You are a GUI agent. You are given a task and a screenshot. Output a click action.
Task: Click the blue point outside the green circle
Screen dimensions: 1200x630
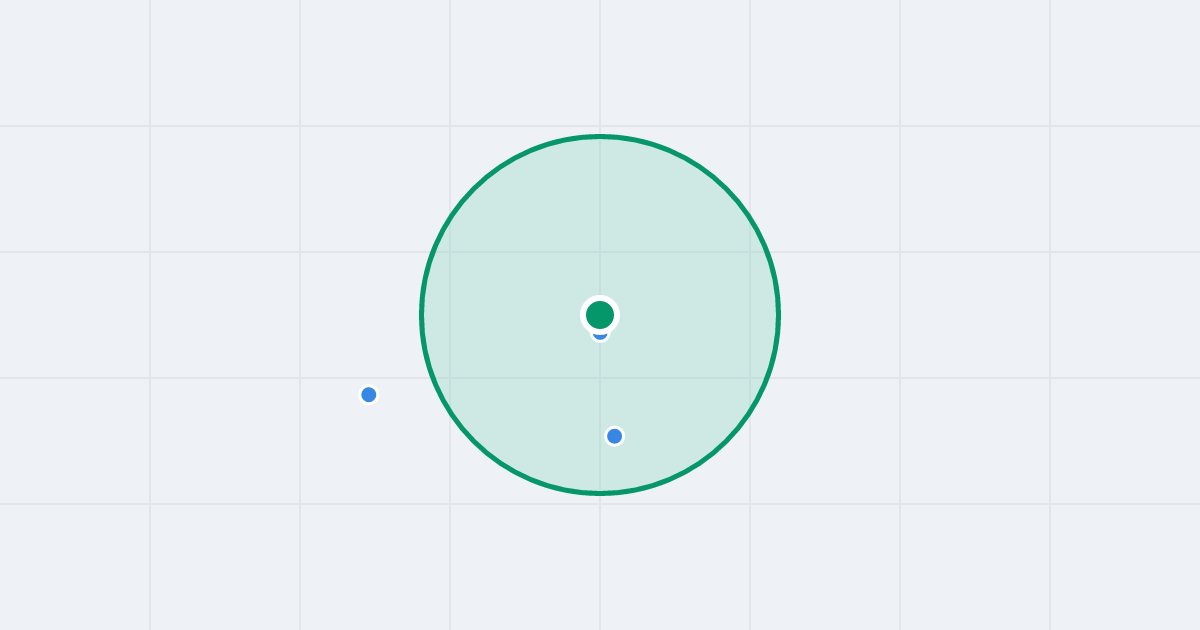(369, 395)
